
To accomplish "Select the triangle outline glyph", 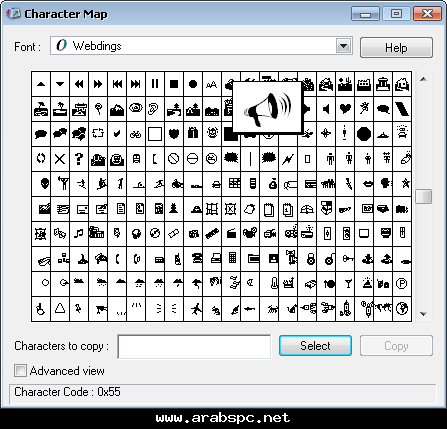I will pos(60,309).
